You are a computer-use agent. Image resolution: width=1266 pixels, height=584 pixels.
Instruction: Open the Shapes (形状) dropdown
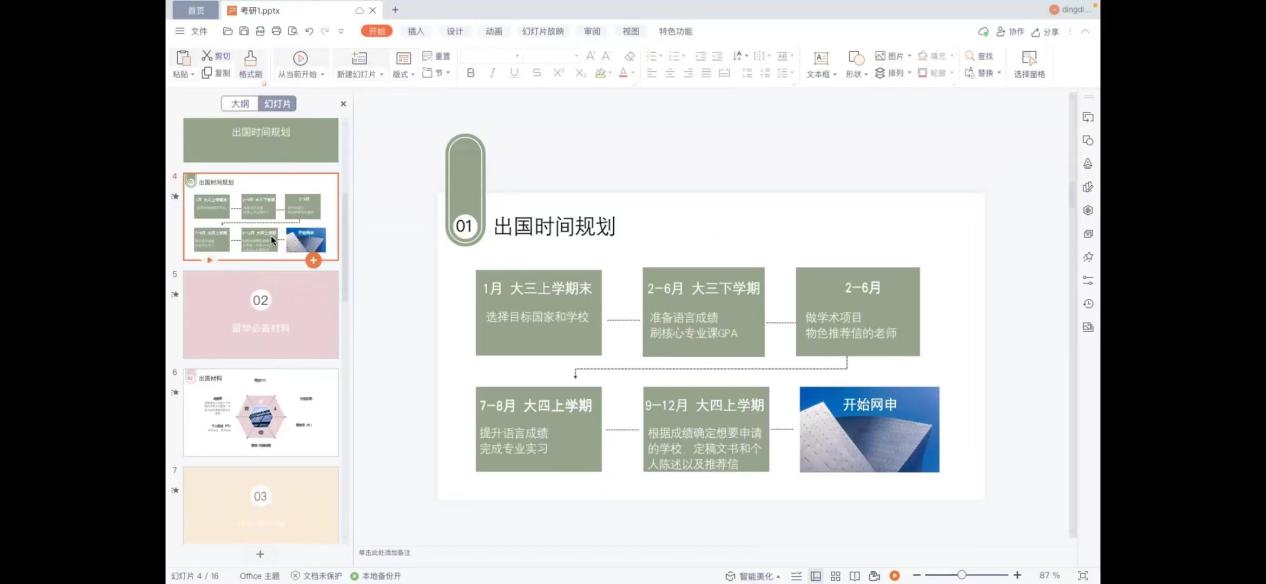click(x=856, y=74)
